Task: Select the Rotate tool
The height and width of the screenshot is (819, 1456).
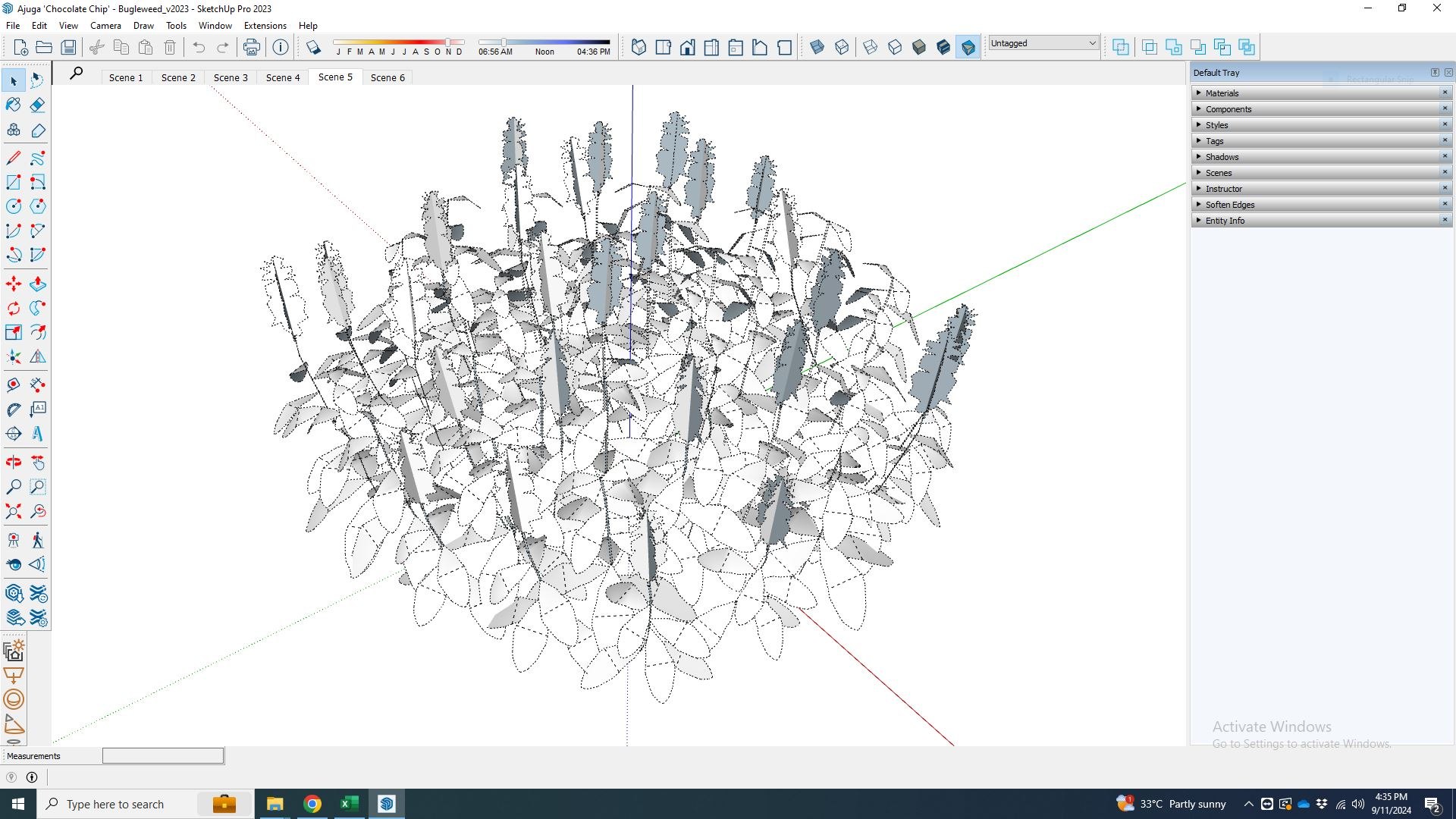Action: pyautogui.click(x=13, y=308)
